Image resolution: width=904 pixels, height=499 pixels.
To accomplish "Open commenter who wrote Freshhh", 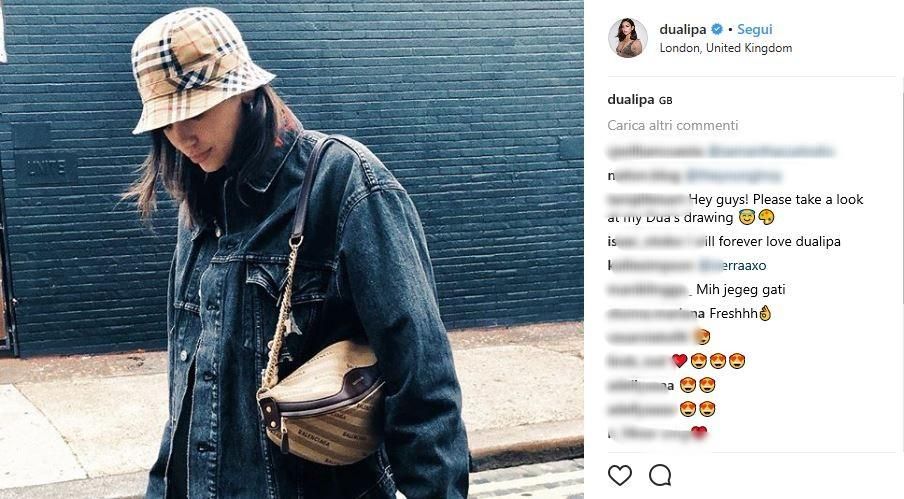I will point(656,314).
